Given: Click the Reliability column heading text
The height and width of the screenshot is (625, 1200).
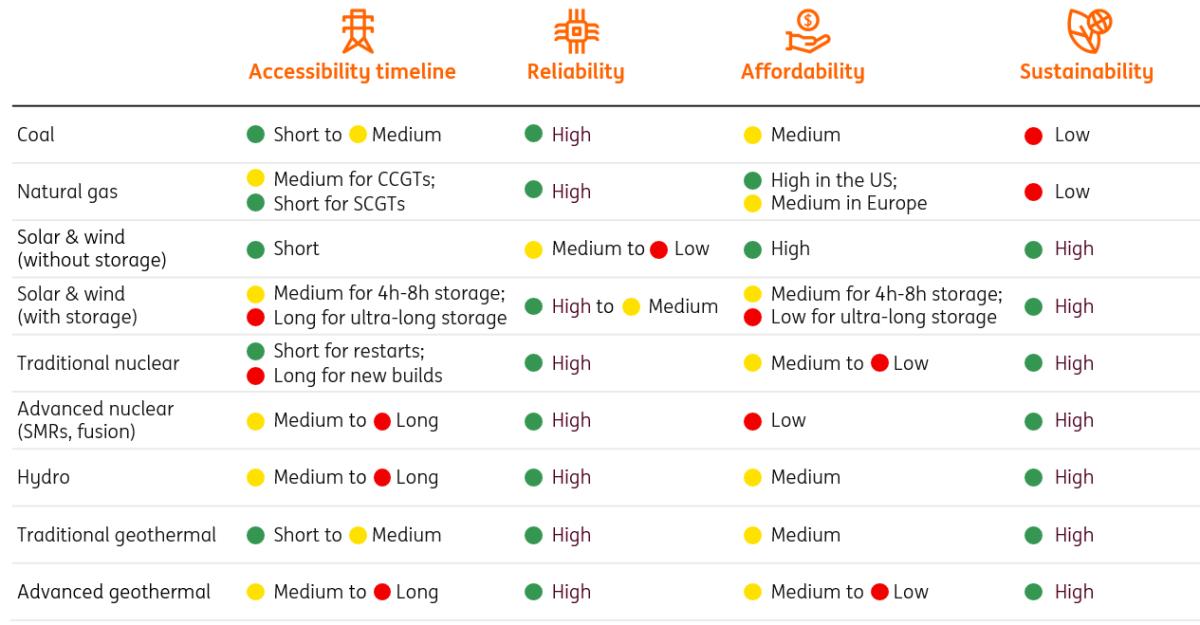Looking at the screenshot, I should pyautogui.click(x=575, y=72).
